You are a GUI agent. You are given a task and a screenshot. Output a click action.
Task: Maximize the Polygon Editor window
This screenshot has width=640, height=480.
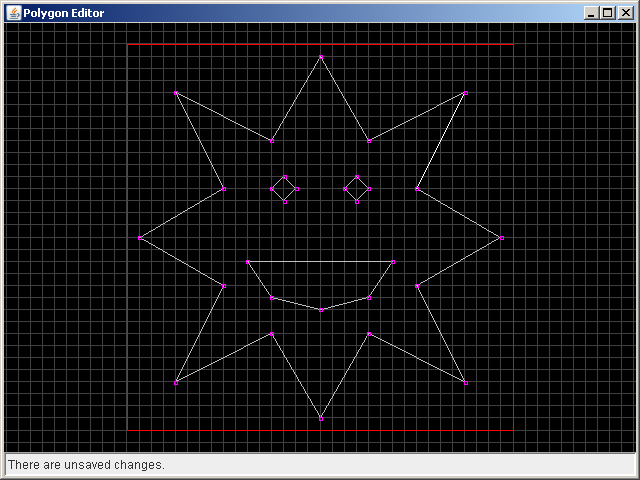(x=607, y=13)
